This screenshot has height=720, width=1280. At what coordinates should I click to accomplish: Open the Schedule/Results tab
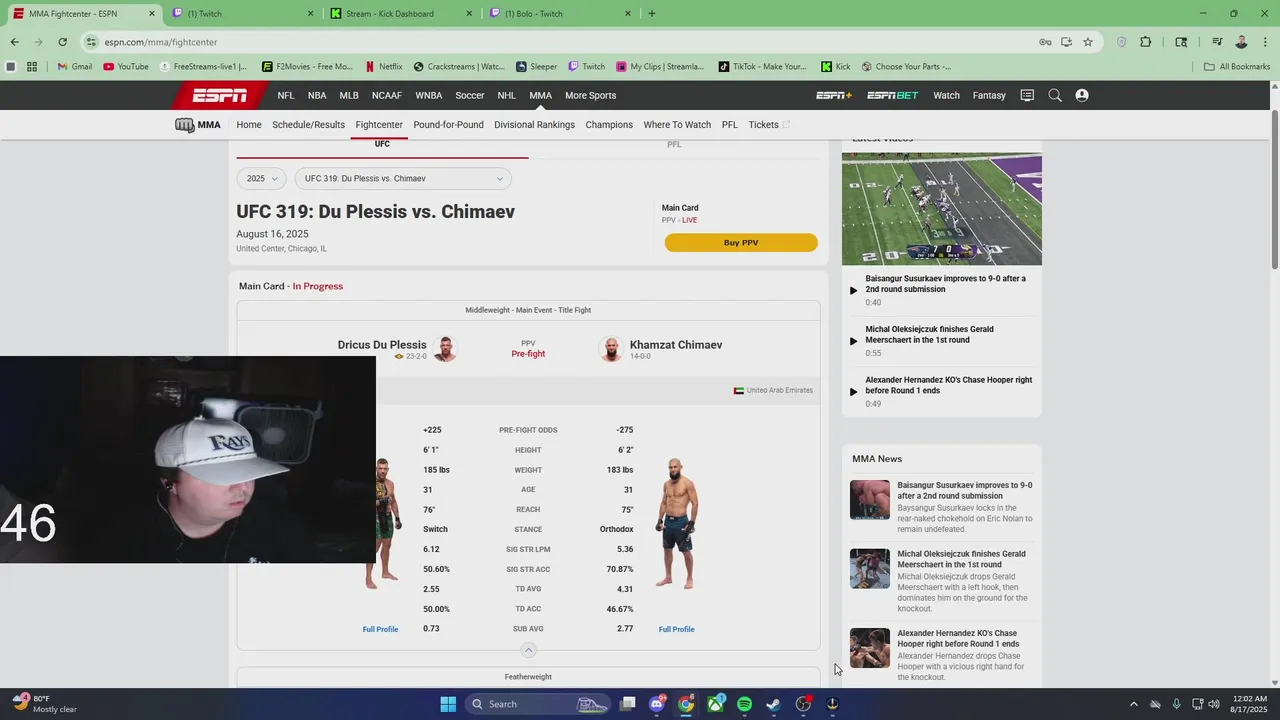point(308,125)
